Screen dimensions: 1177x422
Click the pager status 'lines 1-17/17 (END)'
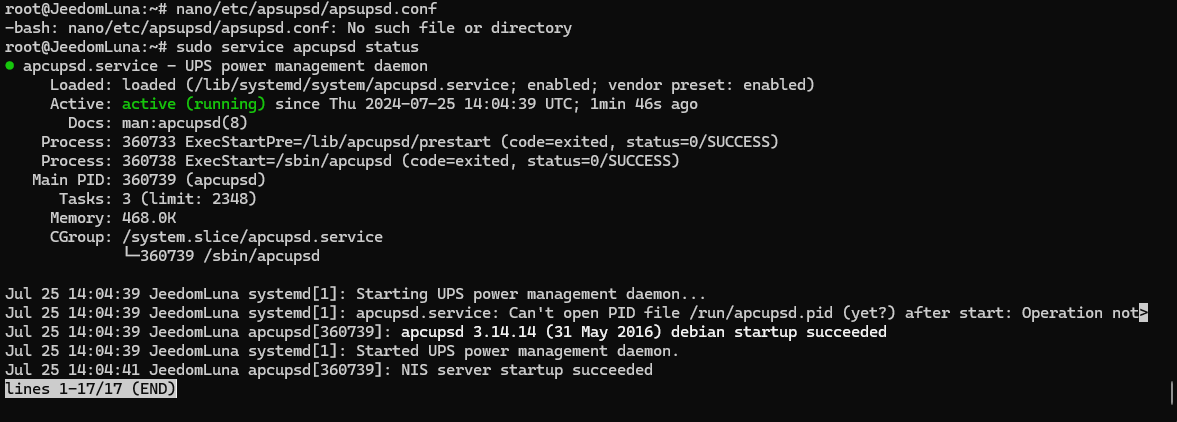click(91, 390)
